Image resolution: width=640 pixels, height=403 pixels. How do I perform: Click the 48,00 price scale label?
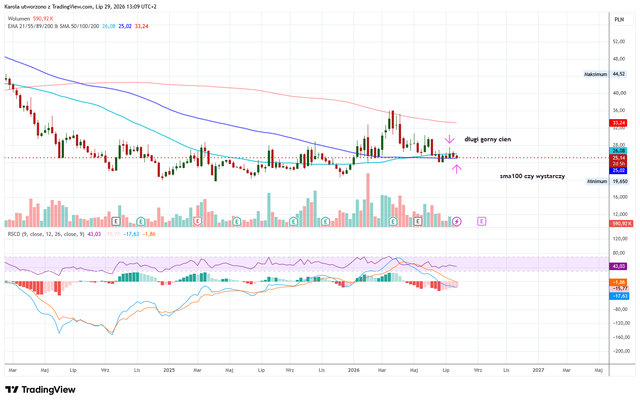click(619, 59)
